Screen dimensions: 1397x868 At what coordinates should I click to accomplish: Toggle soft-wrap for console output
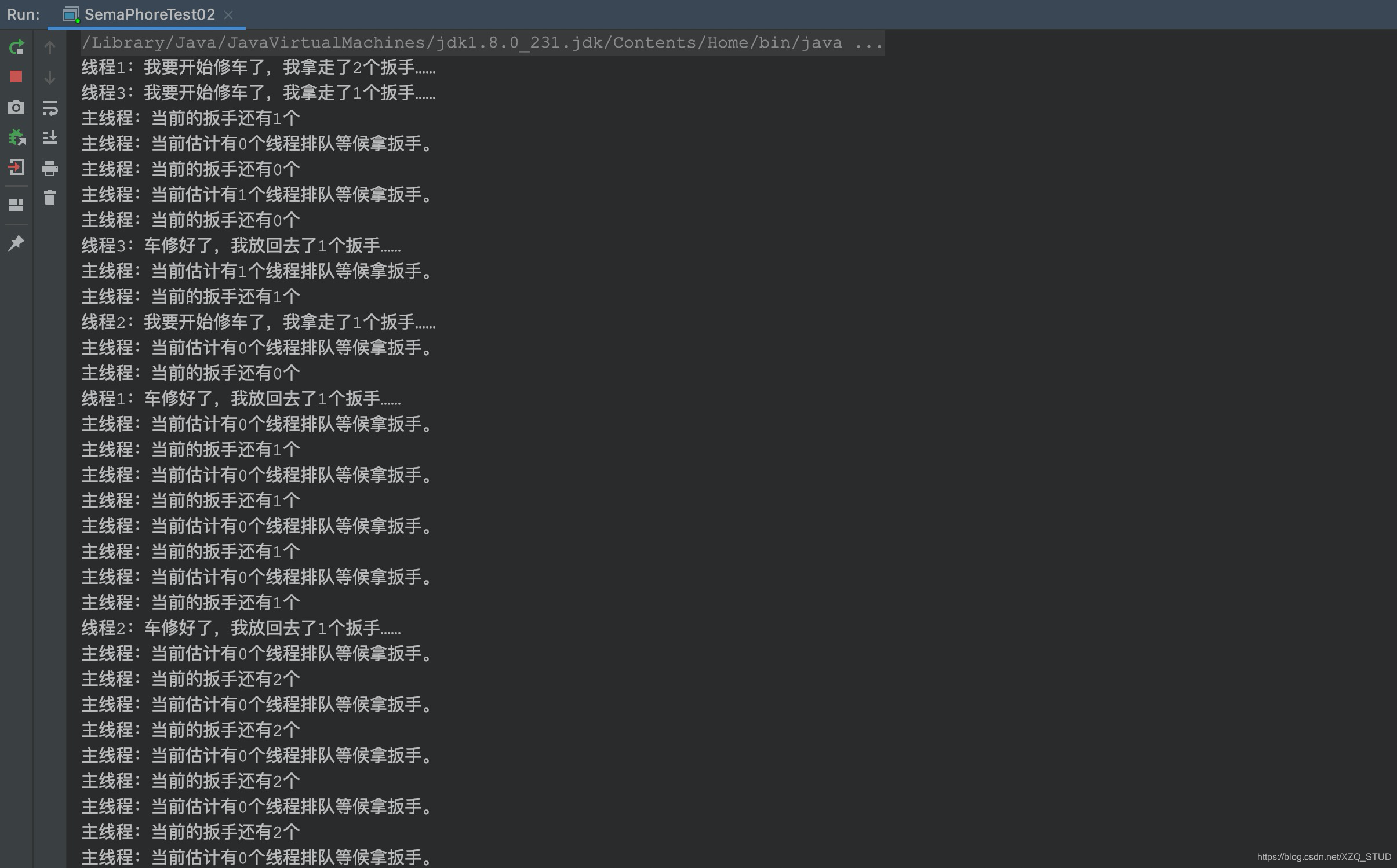[50, 108]
